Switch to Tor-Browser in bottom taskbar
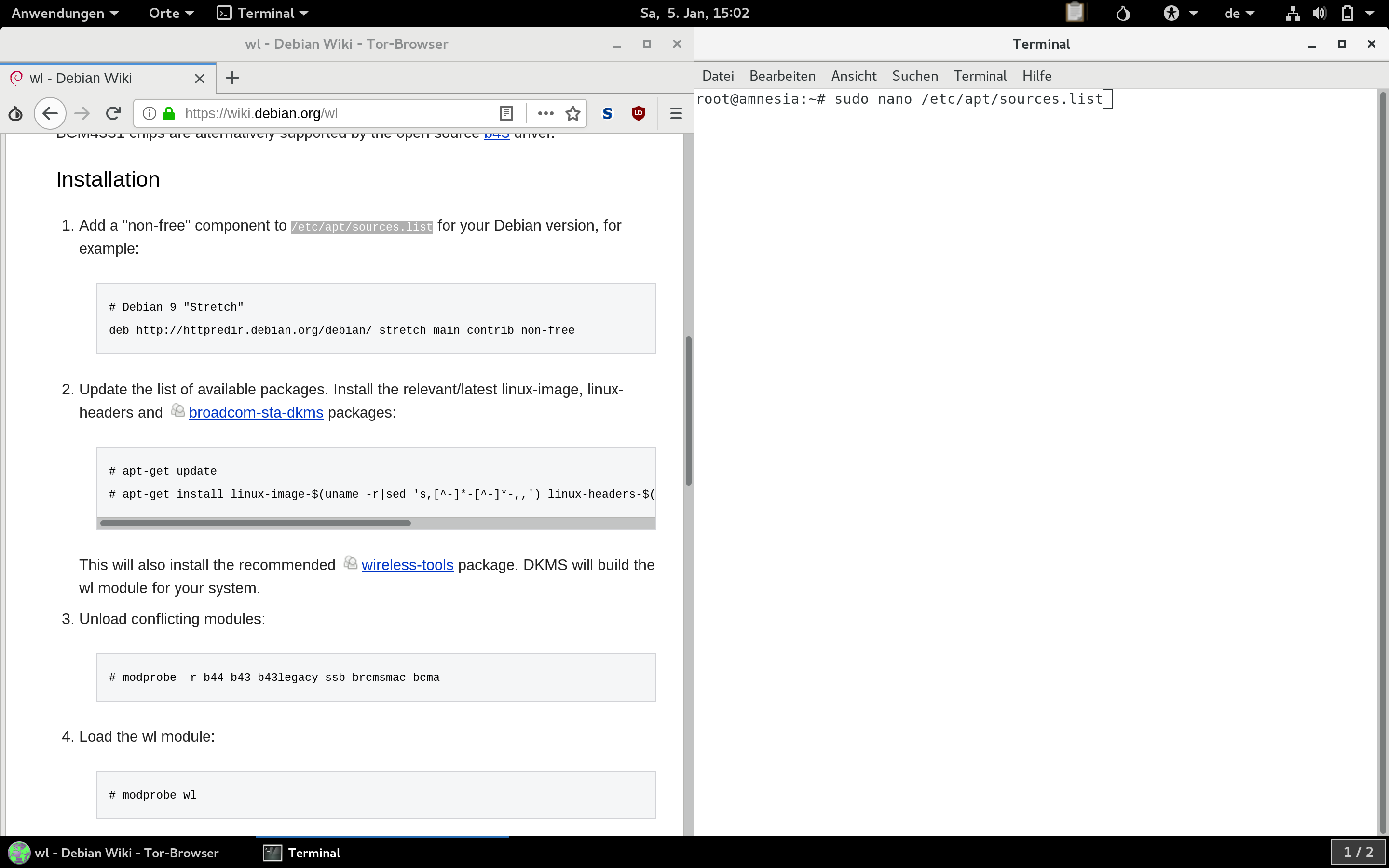Screen dimensions: 1389x868 click(115, 853)
